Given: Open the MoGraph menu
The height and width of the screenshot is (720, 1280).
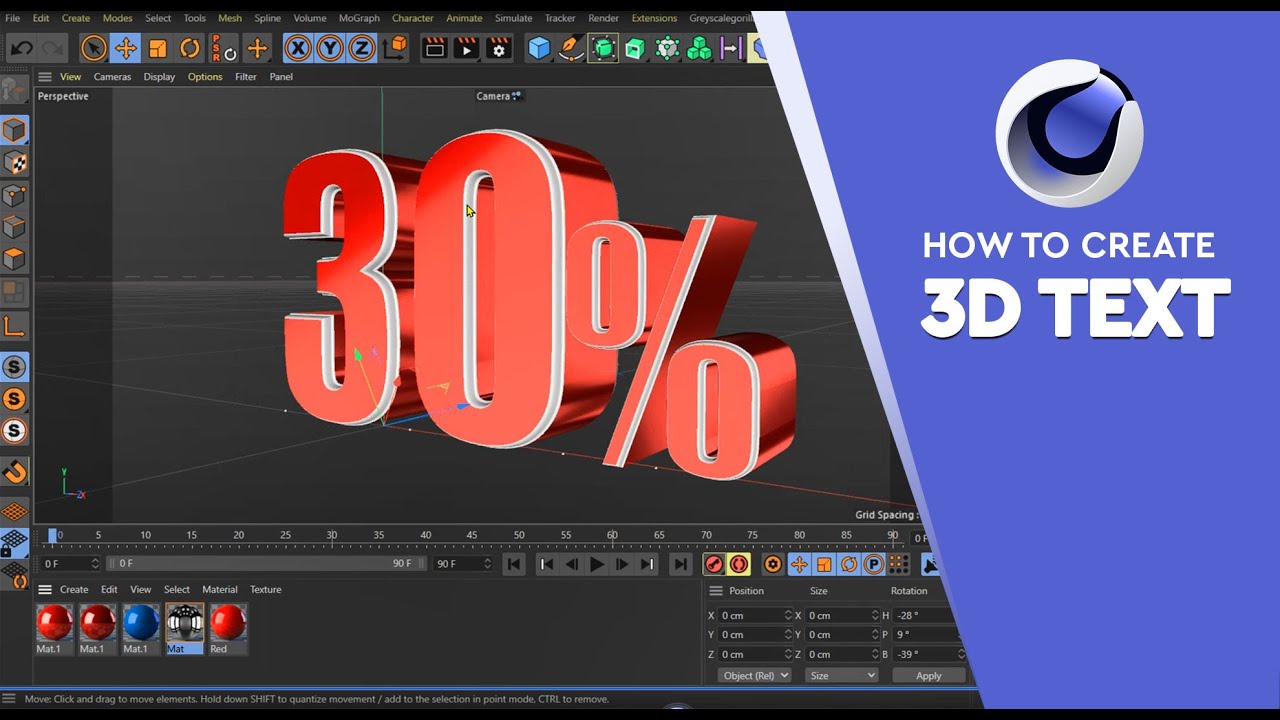Looking at the screenshot, I should click(359, 18).
